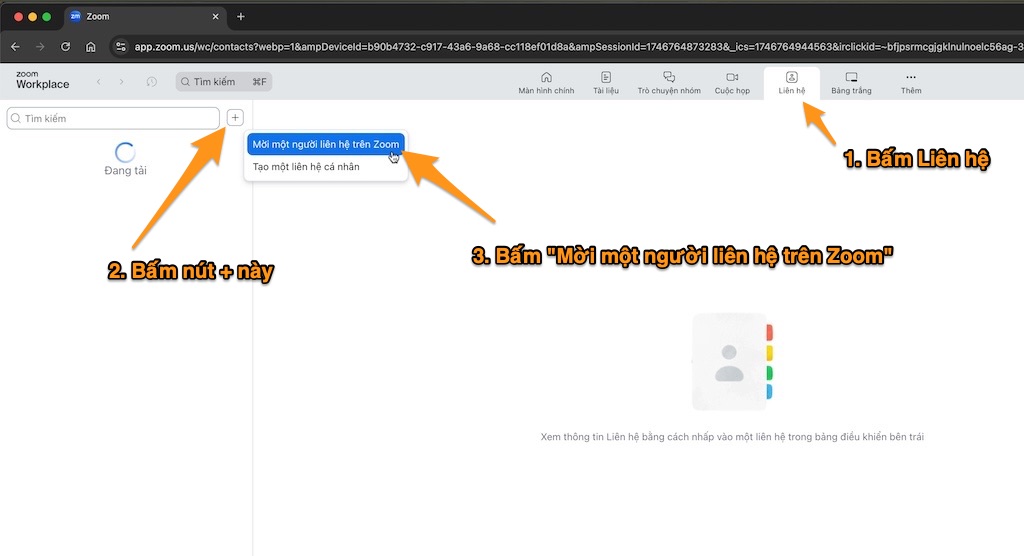Open a new browser tab
Image resolution: width=1024 pixels, height=556 pixels.
(240, 16)
